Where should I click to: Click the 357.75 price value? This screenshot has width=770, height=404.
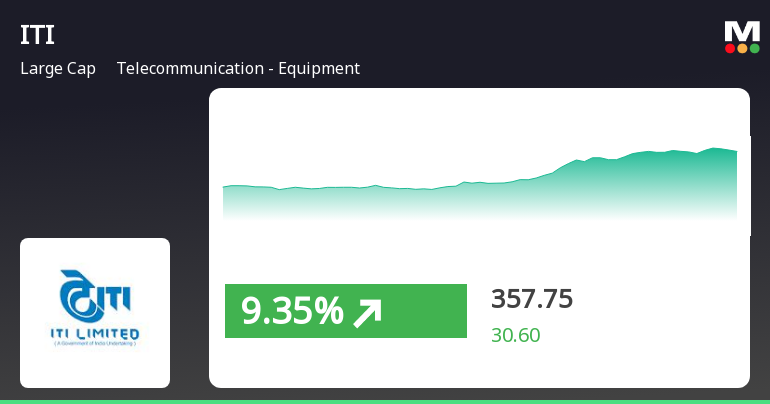pyautogui.click(x=532, y=299)
